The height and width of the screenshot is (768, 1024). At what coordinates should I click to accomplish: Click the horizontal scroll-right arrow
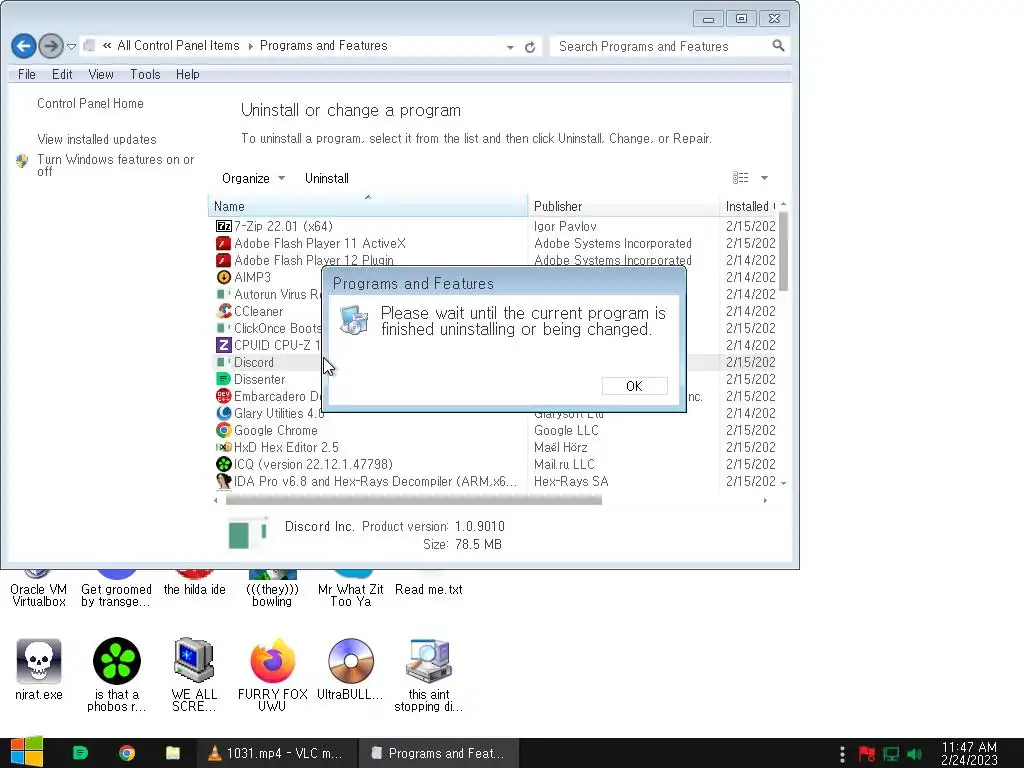[765, 500]
